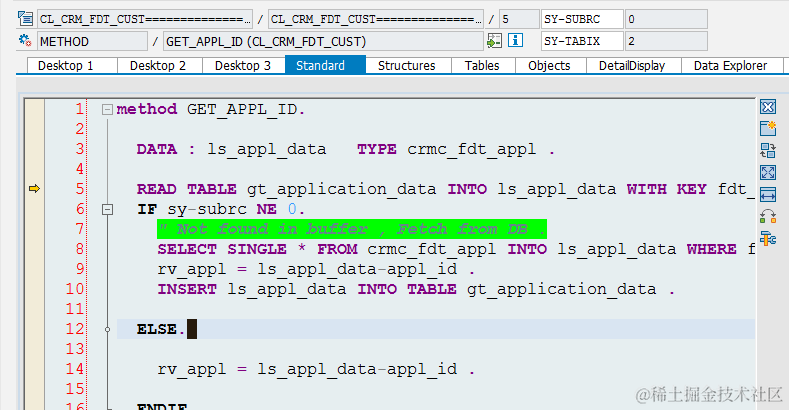The width and height of the screenshot is (789, 410).
Task: Switch to the Desktop 1 tab
Action: (71, 66)
